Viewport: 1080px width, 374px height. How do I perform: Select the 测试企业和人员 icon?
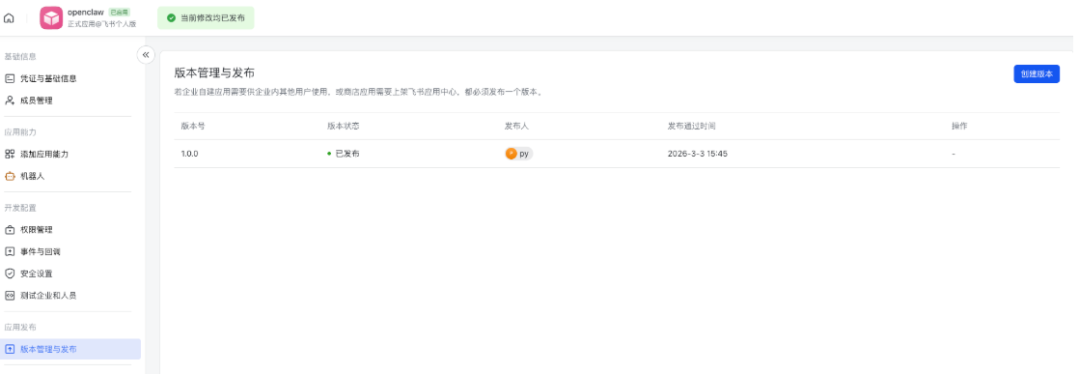pyautogui.click(x=10, y=295)
